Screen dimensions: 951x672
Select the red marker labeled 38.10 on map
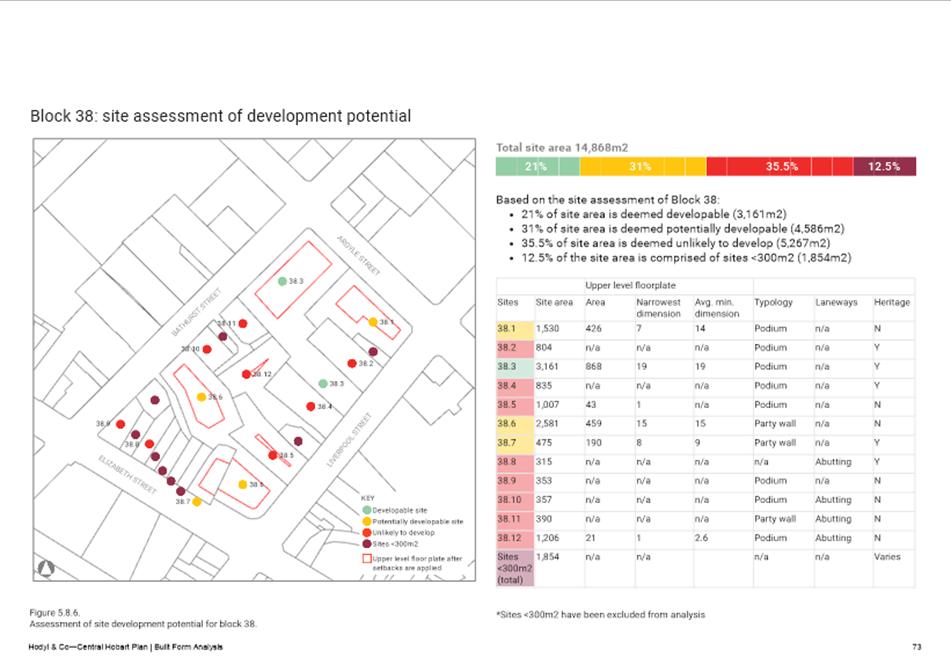(x=207, y=349)
